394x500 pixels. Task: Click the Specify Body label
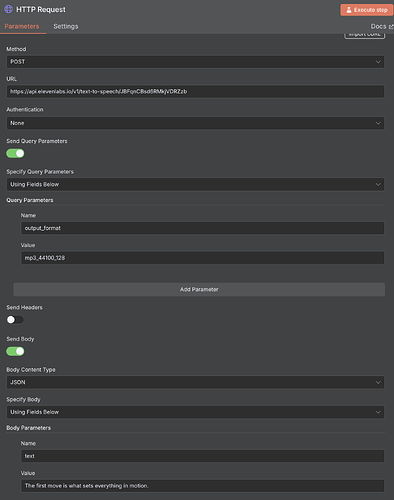click(23, 399)
